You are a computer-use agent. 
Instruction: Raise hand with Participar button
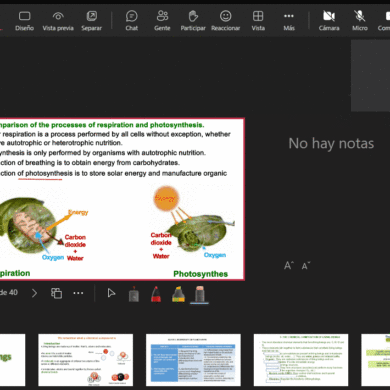[x=193, y=21]
